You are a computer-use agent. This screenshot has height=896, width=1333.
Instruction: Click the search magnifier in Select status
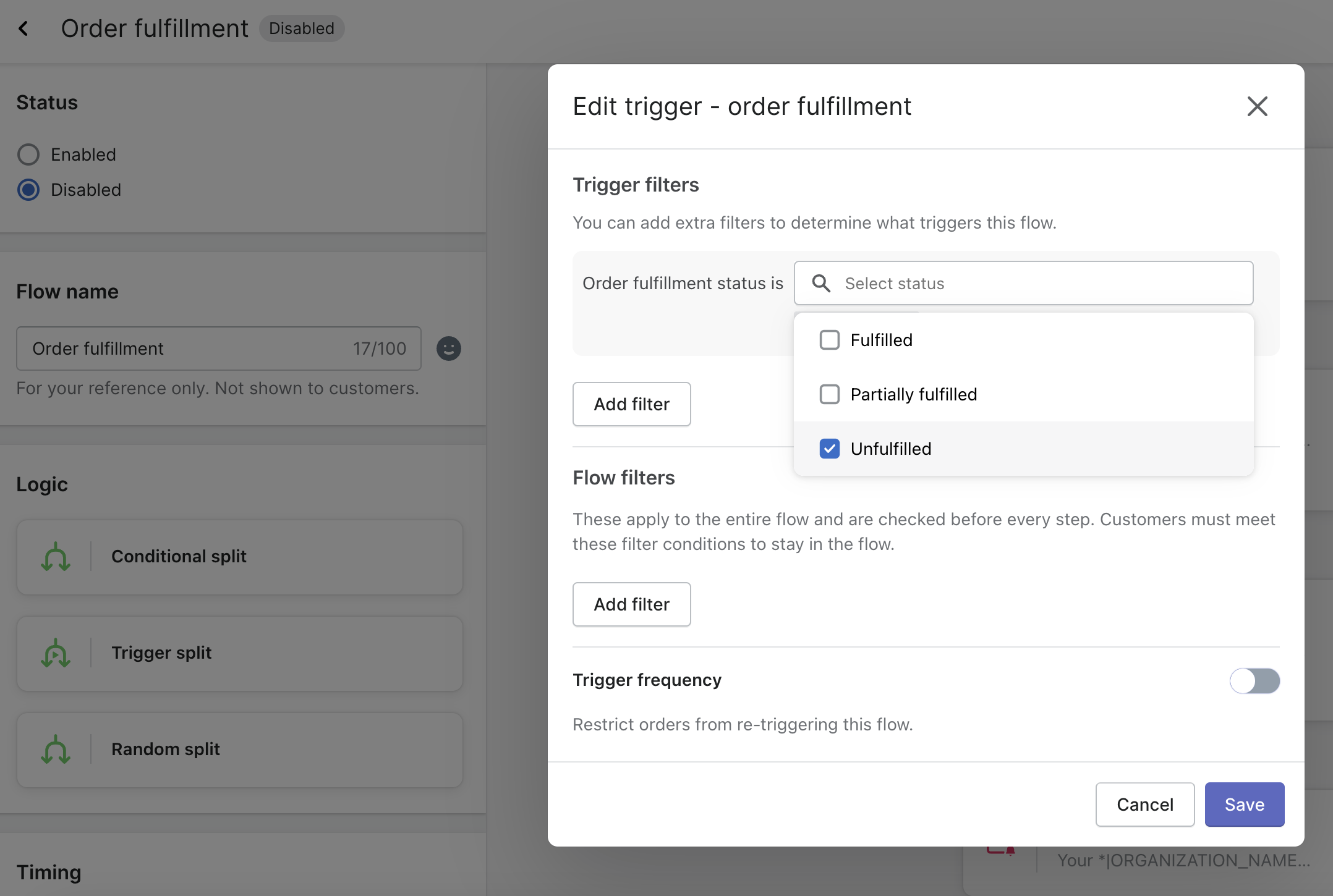[x=821, y=283]
